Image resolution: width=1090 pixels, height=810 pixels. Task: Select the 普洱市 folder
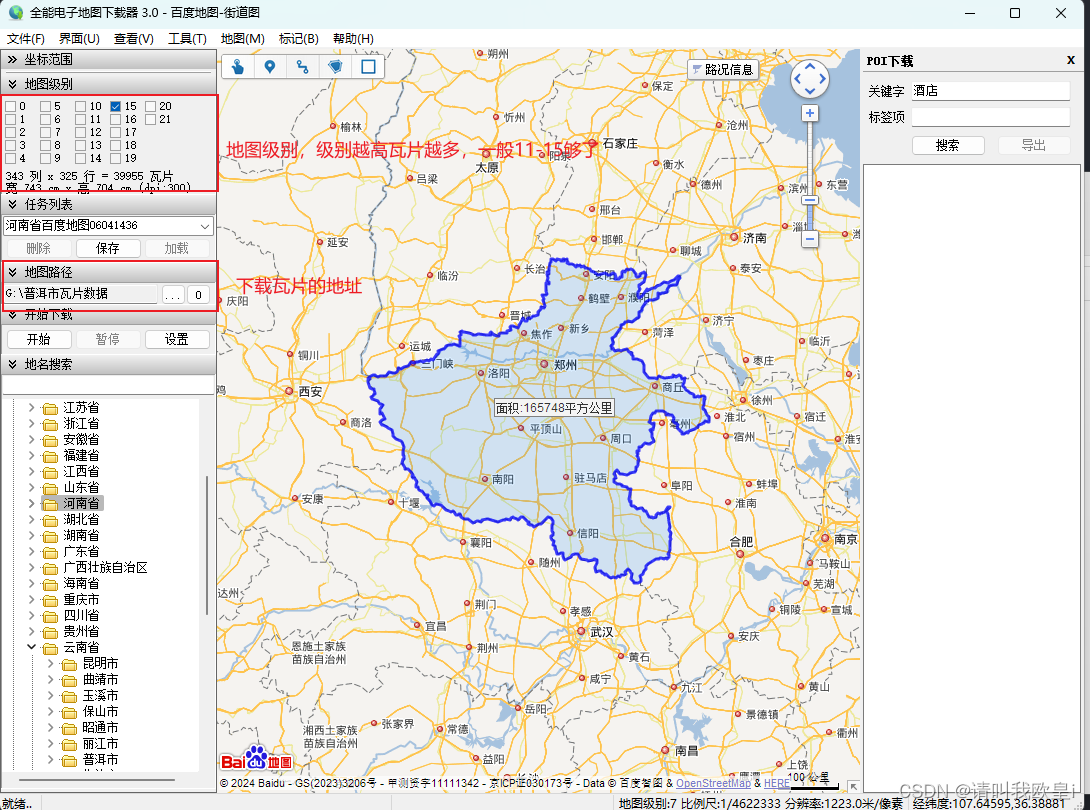pyautogui.click(x=100, y=759)
